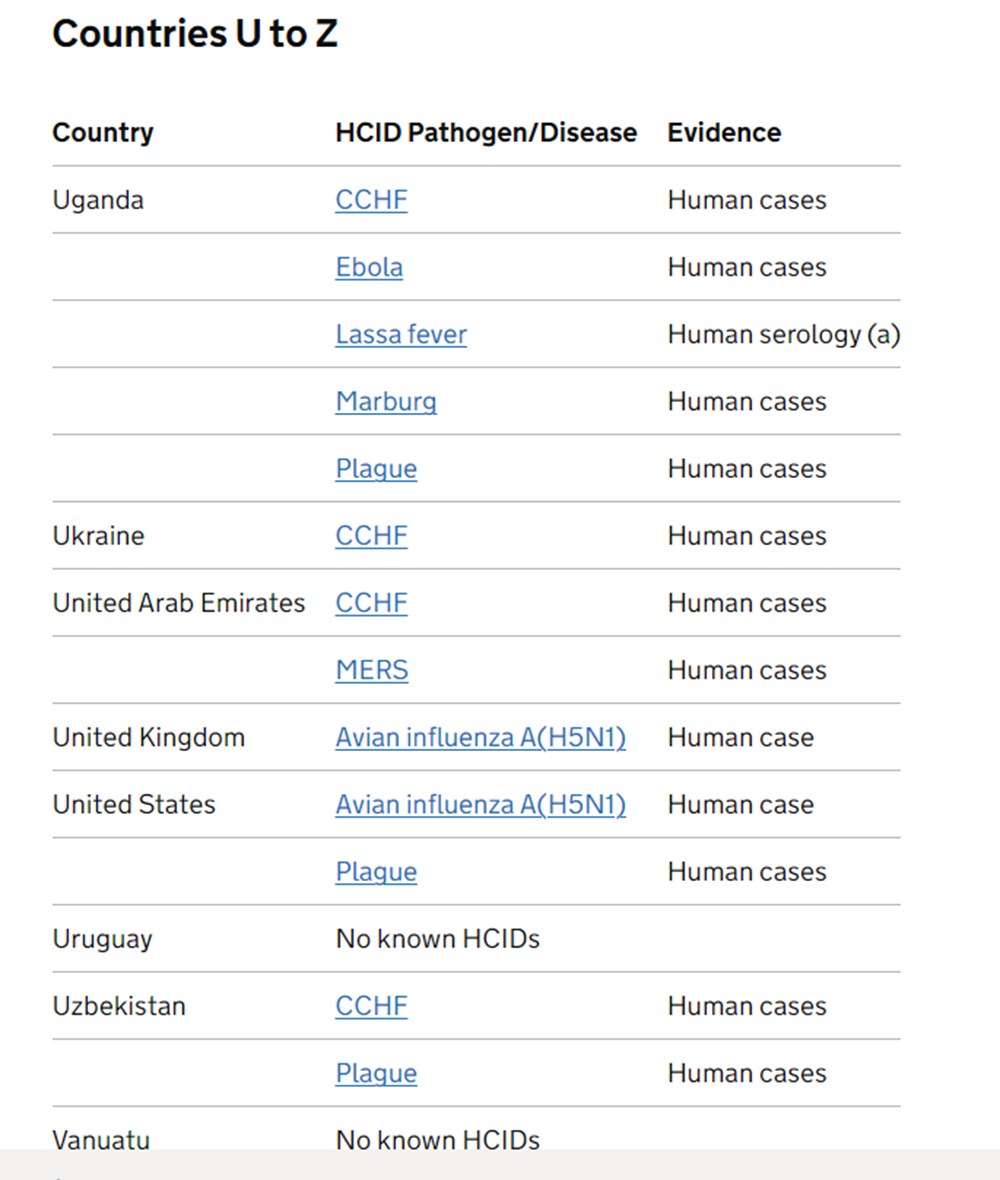Click the CCHF link for Uzbekistan
The image size is (1000, 1180).
371,1005
